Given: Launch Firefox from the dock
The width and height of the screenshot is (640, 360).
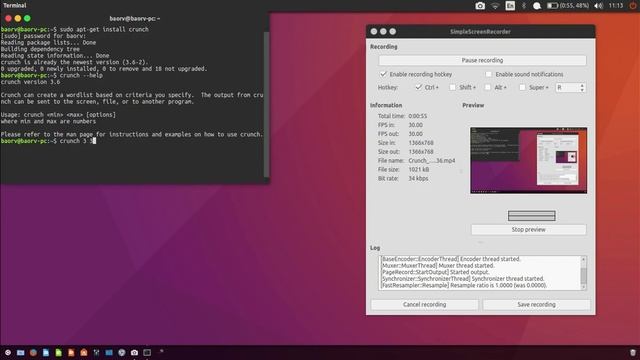Looking at the screenshot, I should tap(33, 352).
